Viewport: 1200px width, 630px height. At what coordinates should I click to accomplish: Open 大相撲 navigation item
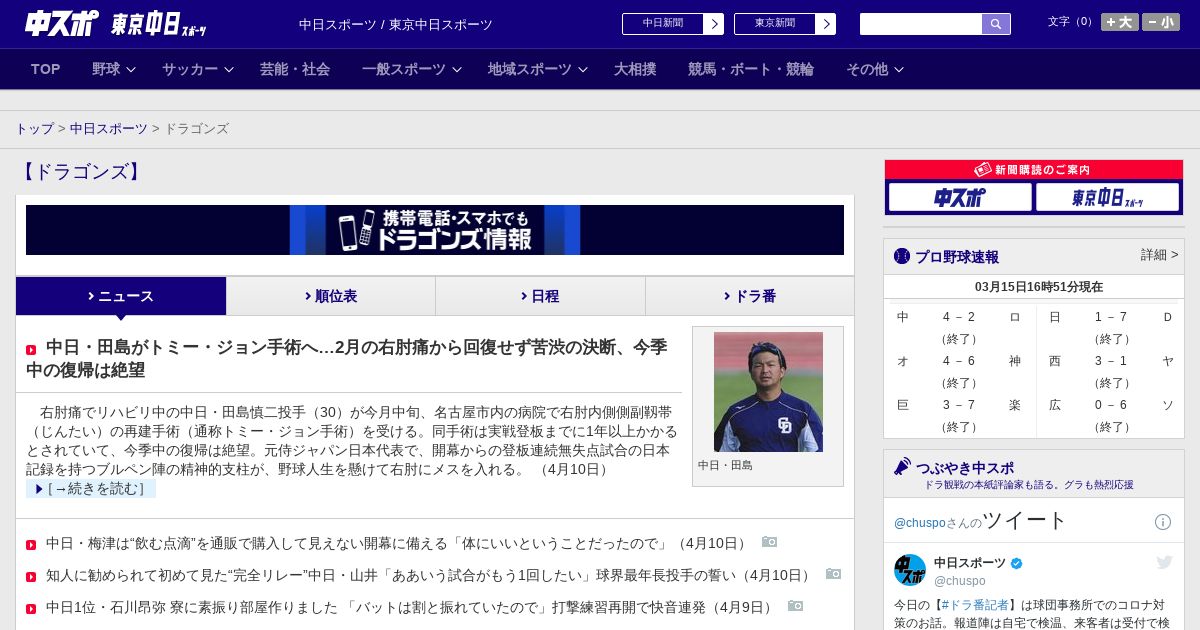635,69
